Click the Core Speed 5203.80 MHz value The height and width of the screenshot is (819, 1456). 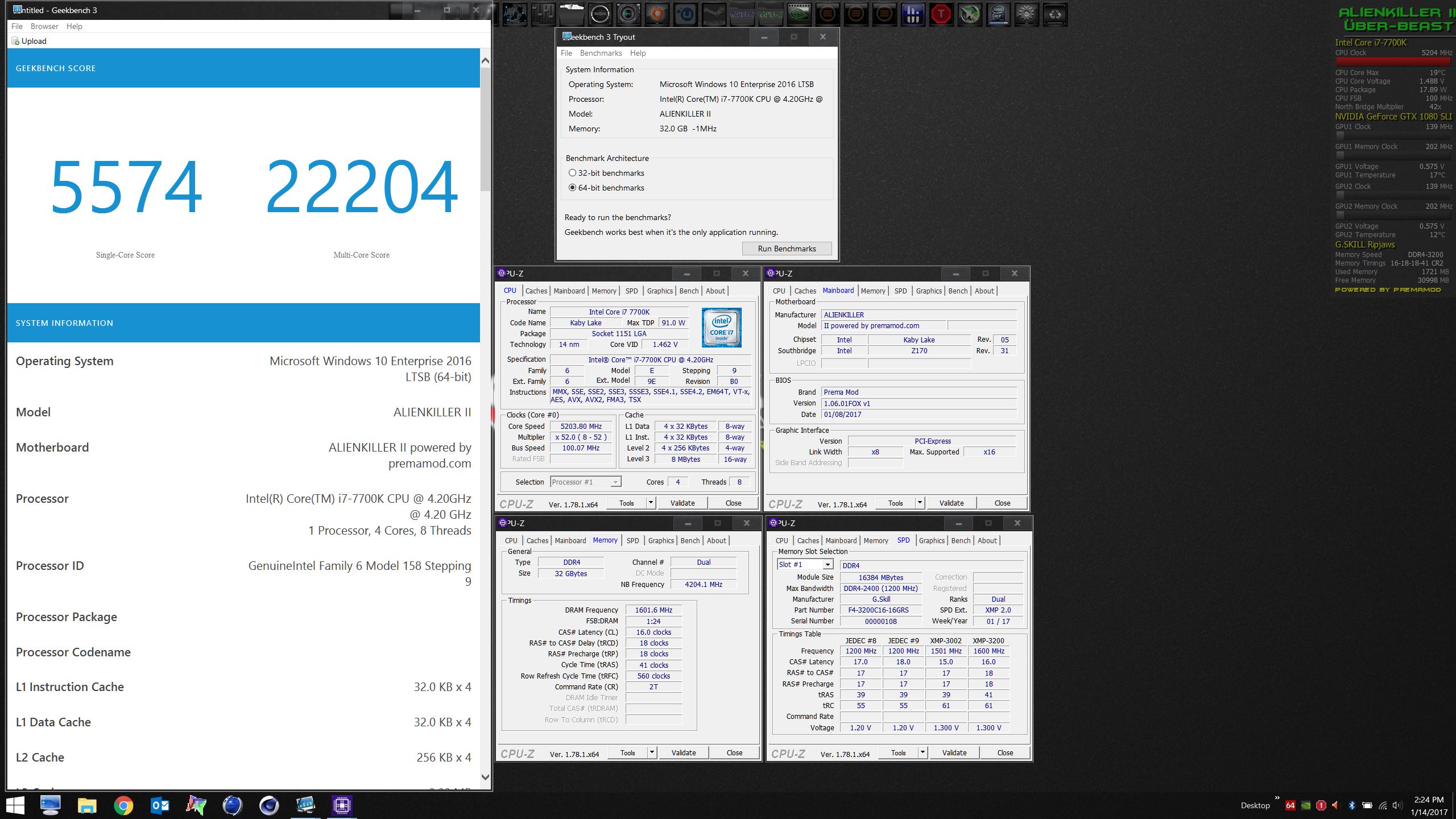coord(581,426)
